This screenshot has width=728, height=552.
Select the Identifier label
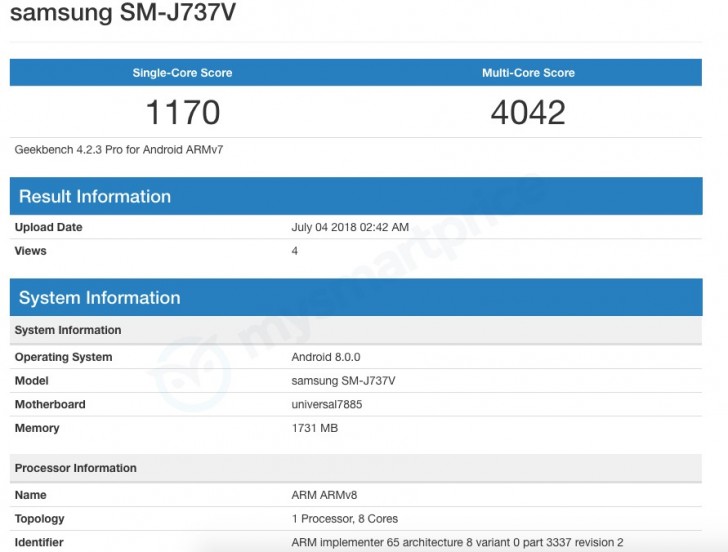pos(39,542)
